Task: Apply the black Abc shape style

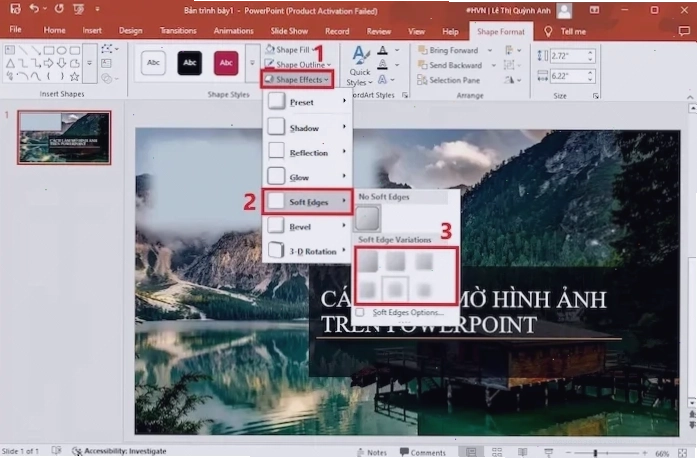Action: (x=190, y=63)
